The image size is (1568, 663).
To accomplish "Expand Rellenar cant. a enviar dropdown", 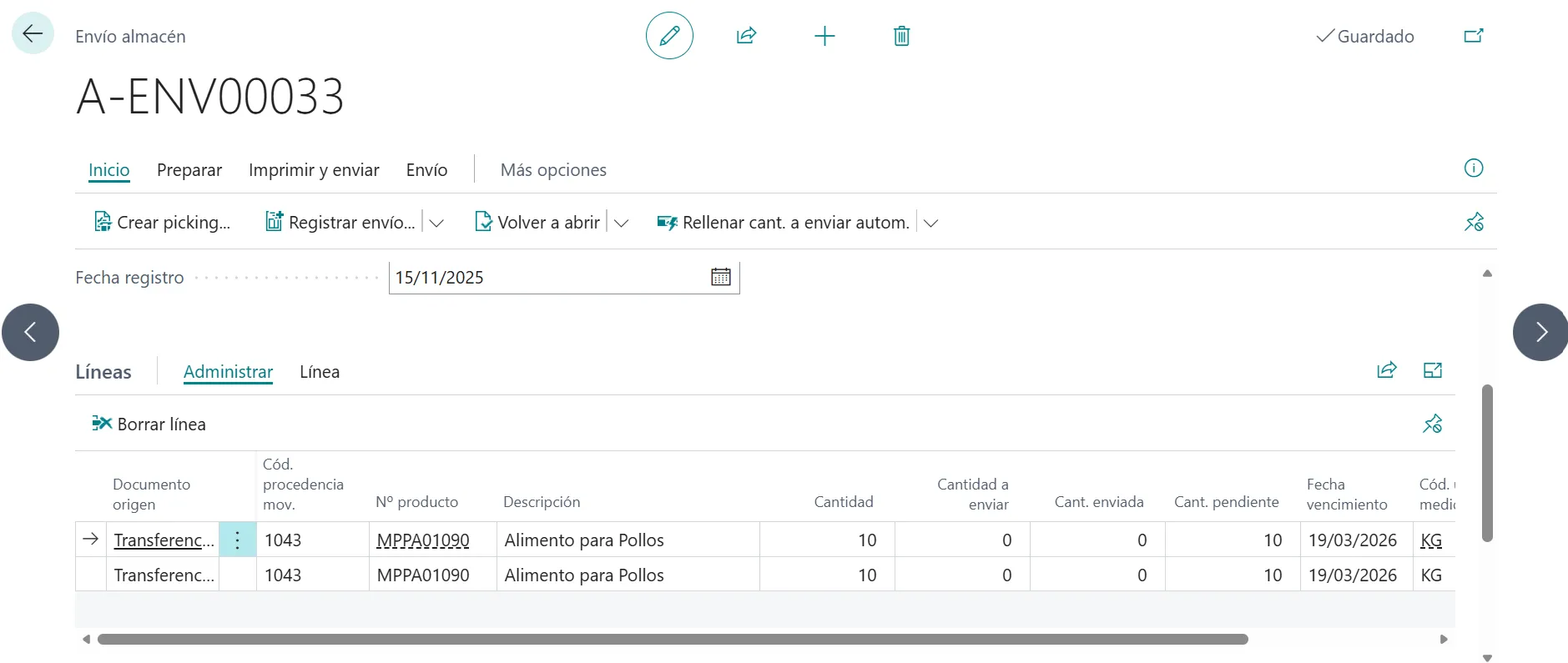I will (x=931, y=224).
